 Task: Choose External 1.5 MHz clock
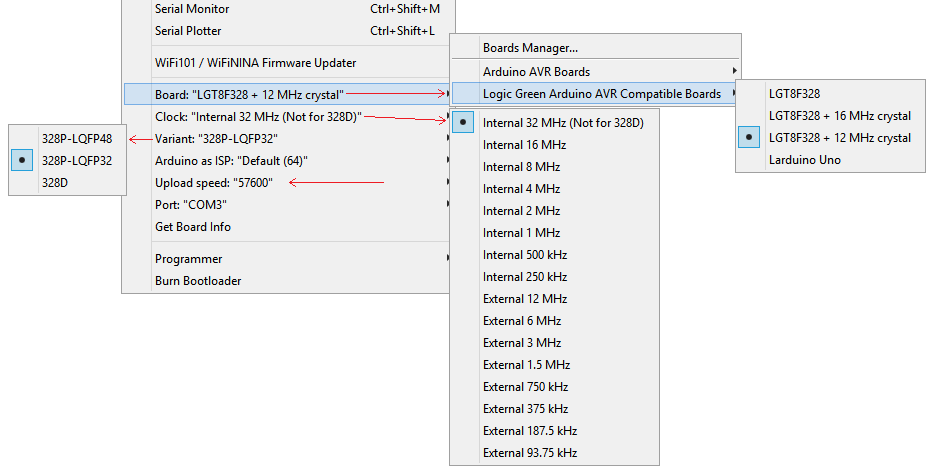coord(555,365)
